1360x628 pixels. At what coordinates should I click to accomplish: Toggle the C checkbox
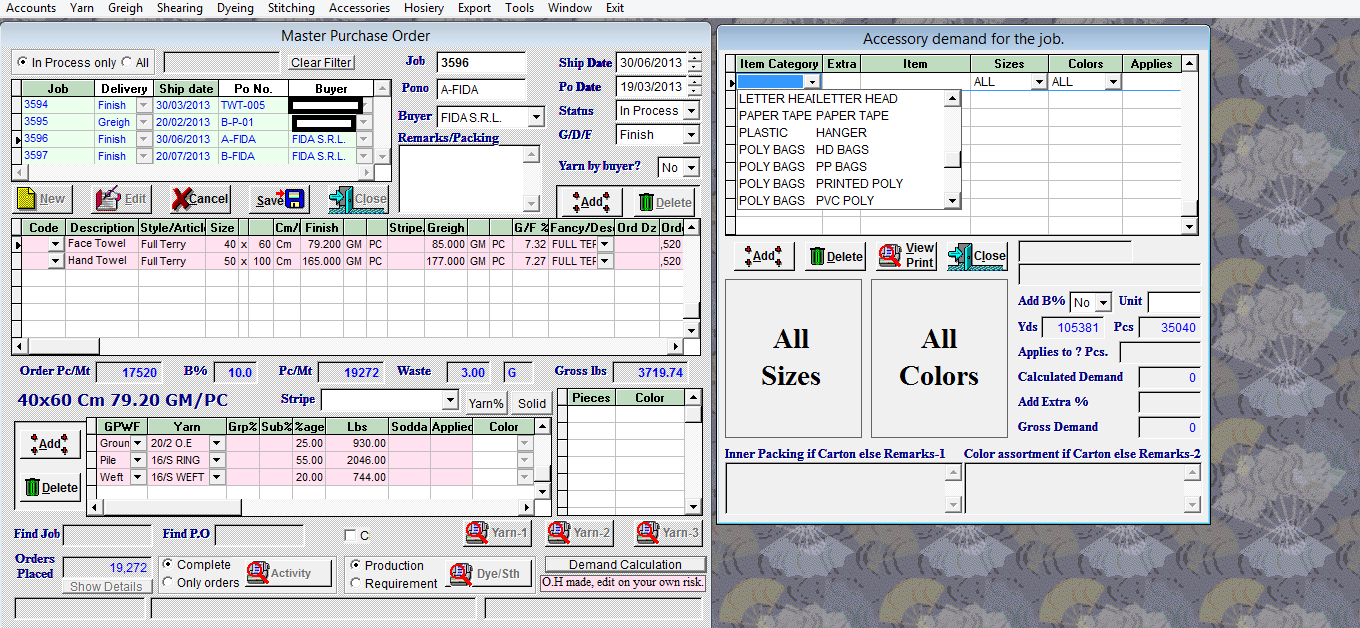pos(350,534)
